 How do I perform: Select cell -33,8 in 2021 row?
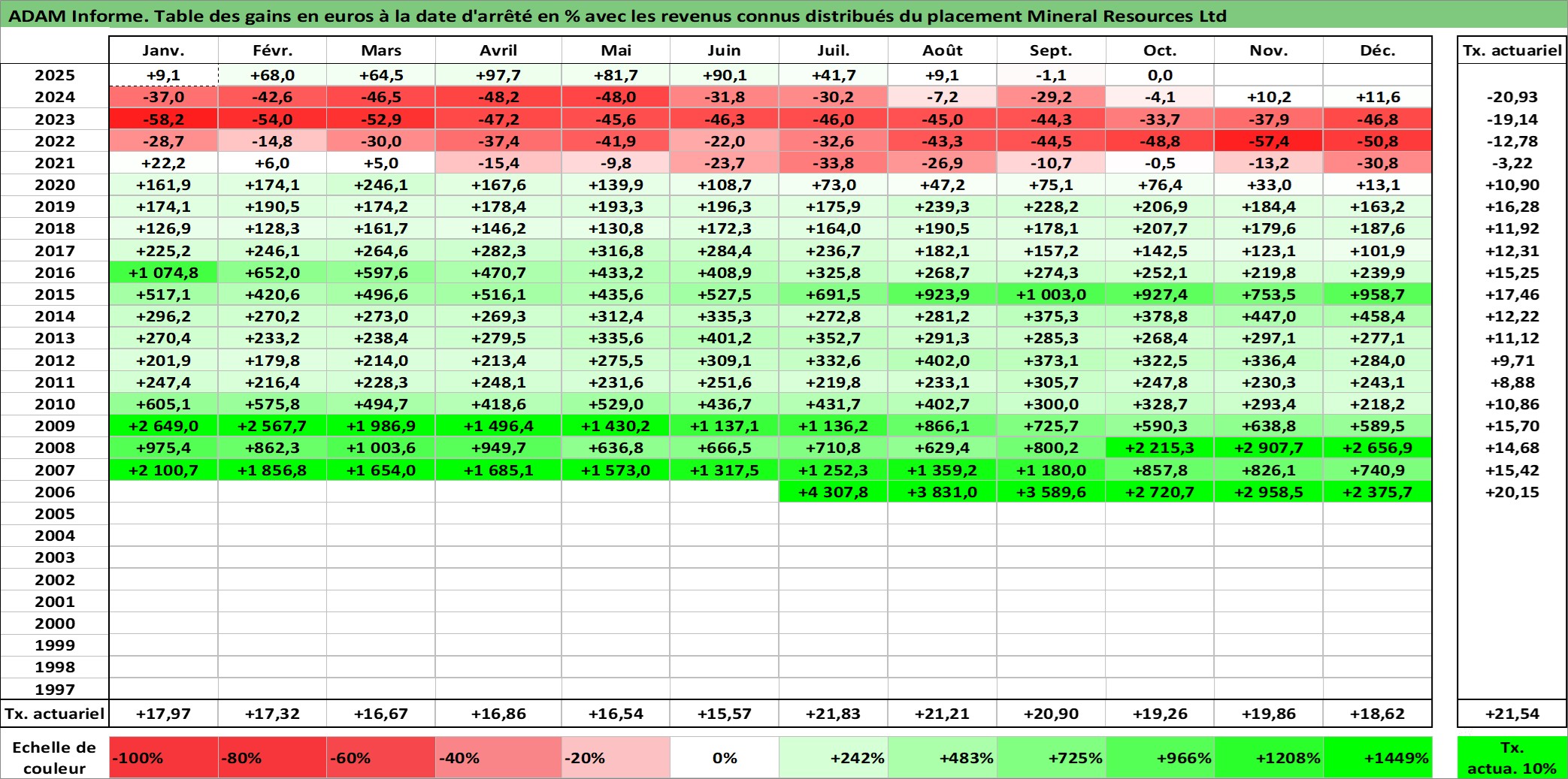click(x=833, y=163)
